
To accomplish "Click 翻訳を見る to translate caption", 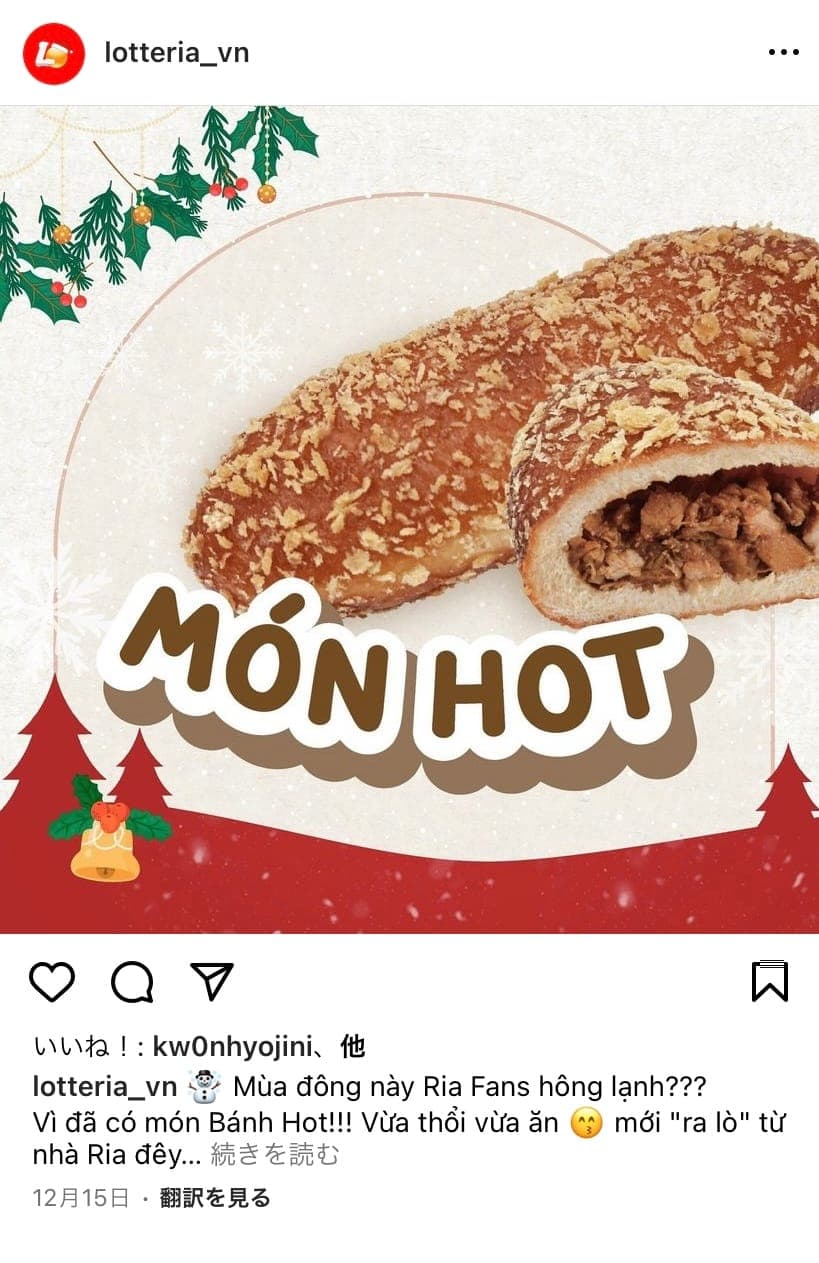I will pyautogui.click(x=215, y=1197).
